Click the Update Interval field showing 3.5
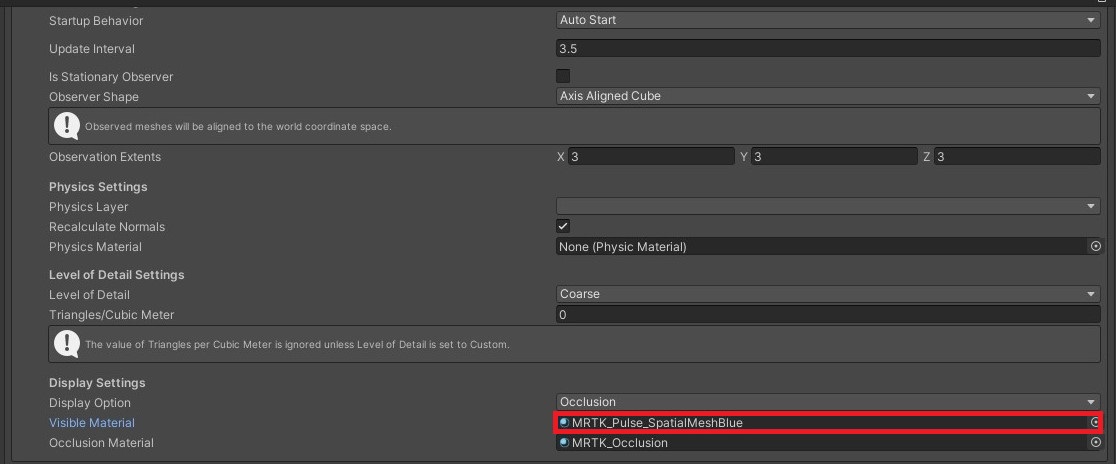 pos(828,48)
